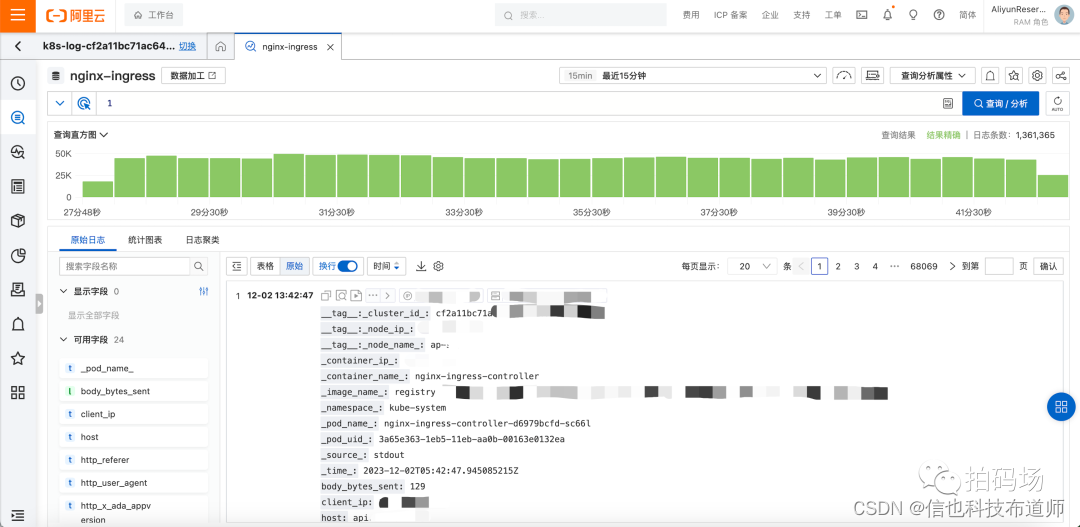Select the _pod_name_ field

134,369
